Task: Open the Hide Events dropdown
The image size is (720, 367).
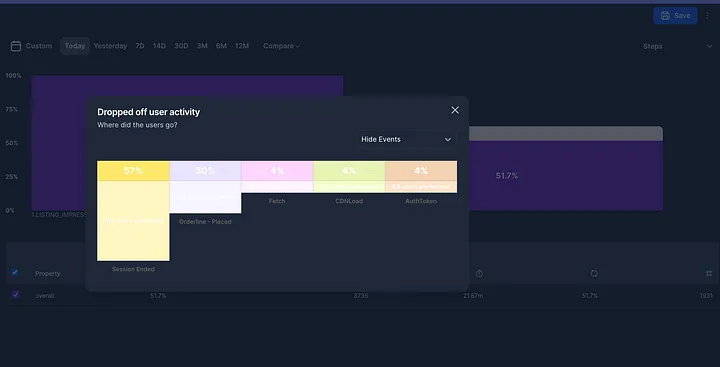Action: click(406, 140)
